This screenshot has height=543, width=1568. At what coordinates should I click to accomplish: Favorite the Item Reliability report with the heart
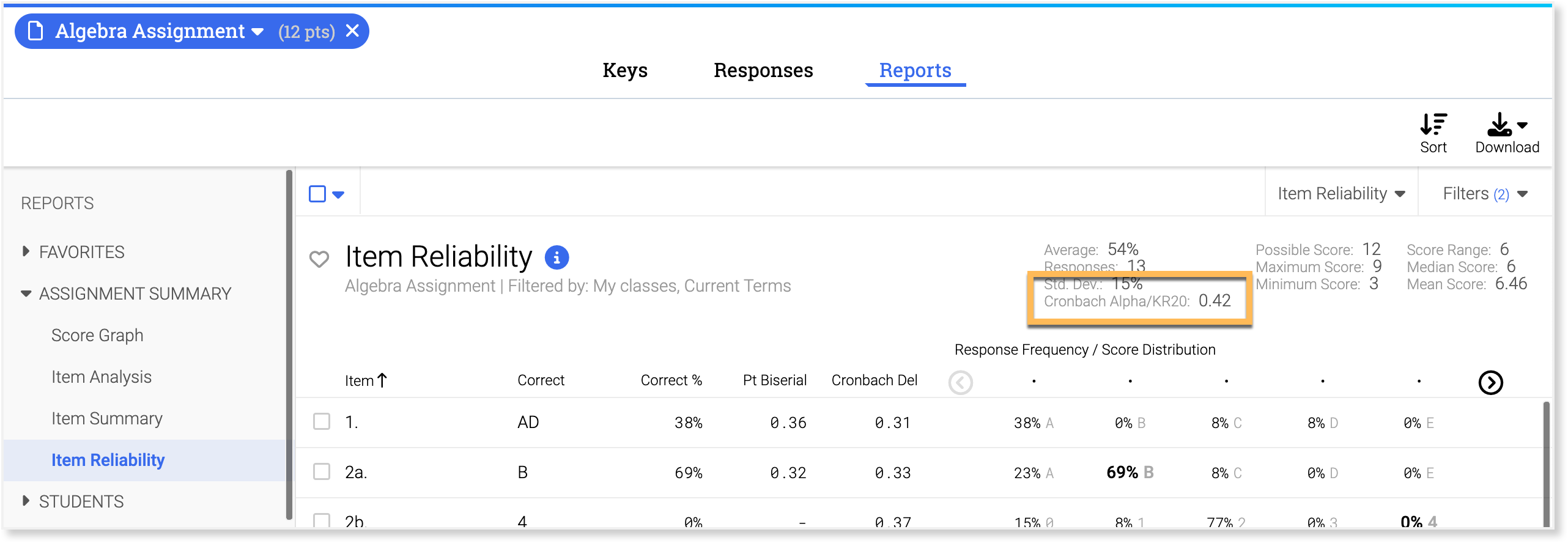pyautogui.click(x=319, y=259)
